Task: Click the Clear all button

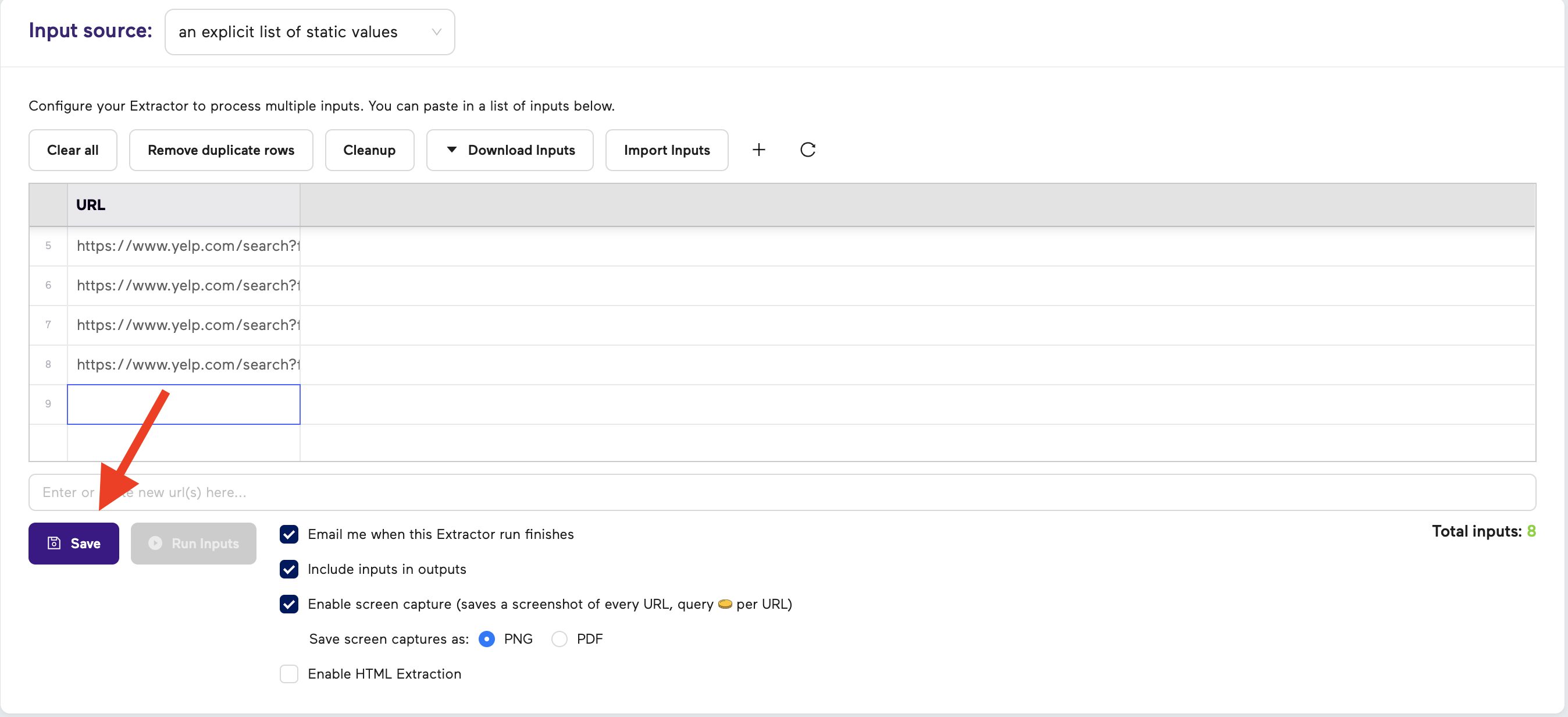Action: pos(73,150)
